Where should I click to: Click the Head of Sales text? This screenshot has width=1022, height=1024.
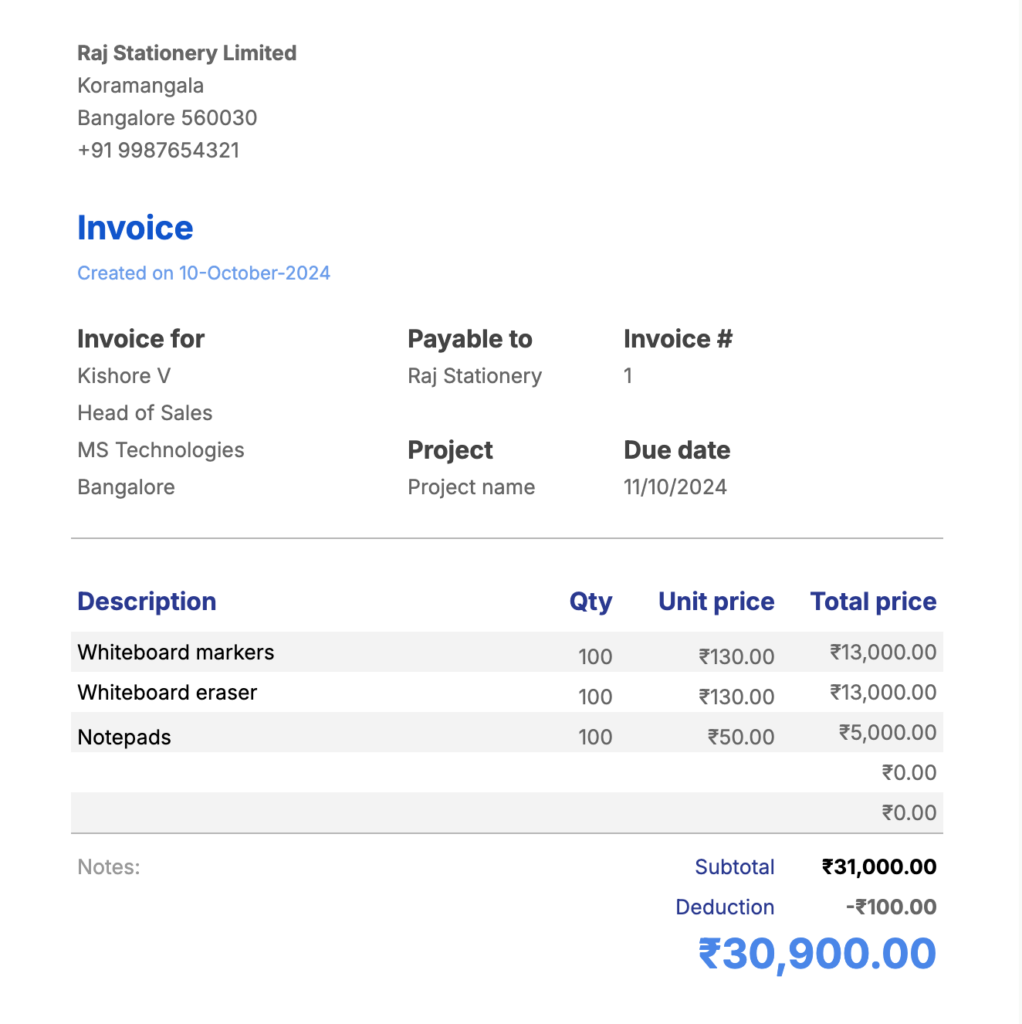145,413
